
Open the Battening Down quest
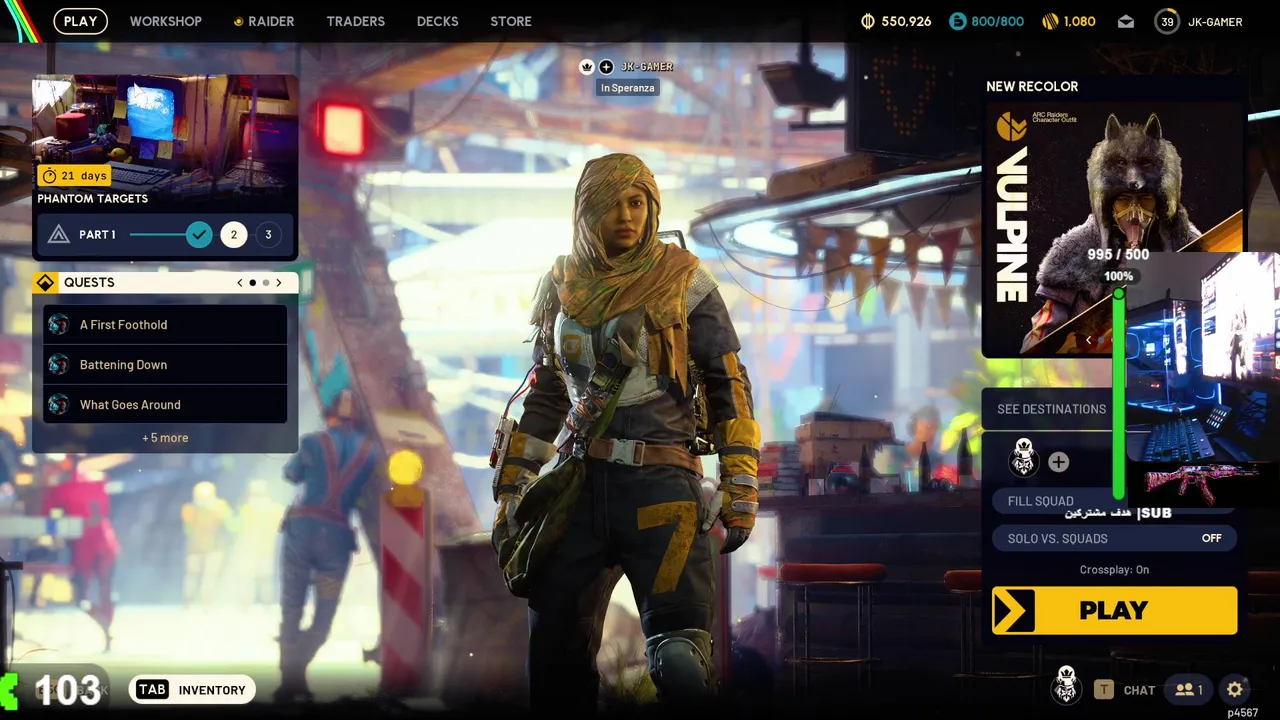click(165, 365)
